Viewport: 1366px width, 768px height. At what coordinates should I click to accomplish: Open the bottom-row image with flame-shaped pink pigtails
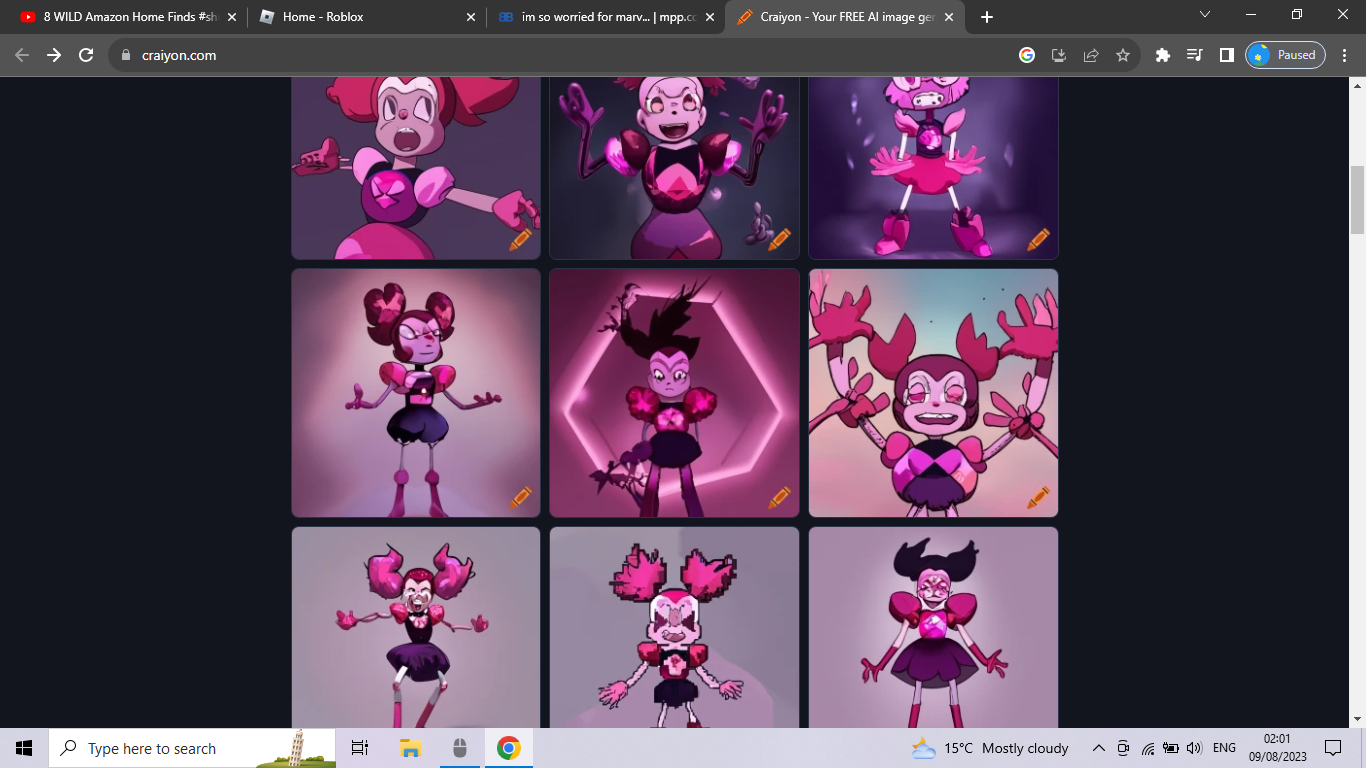click(416, 627)
